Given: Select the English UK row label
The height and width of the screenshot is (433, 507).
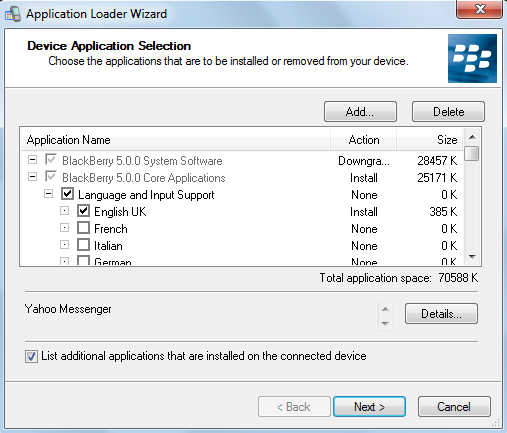Looking at the screenshot, I should click(120, 212).
